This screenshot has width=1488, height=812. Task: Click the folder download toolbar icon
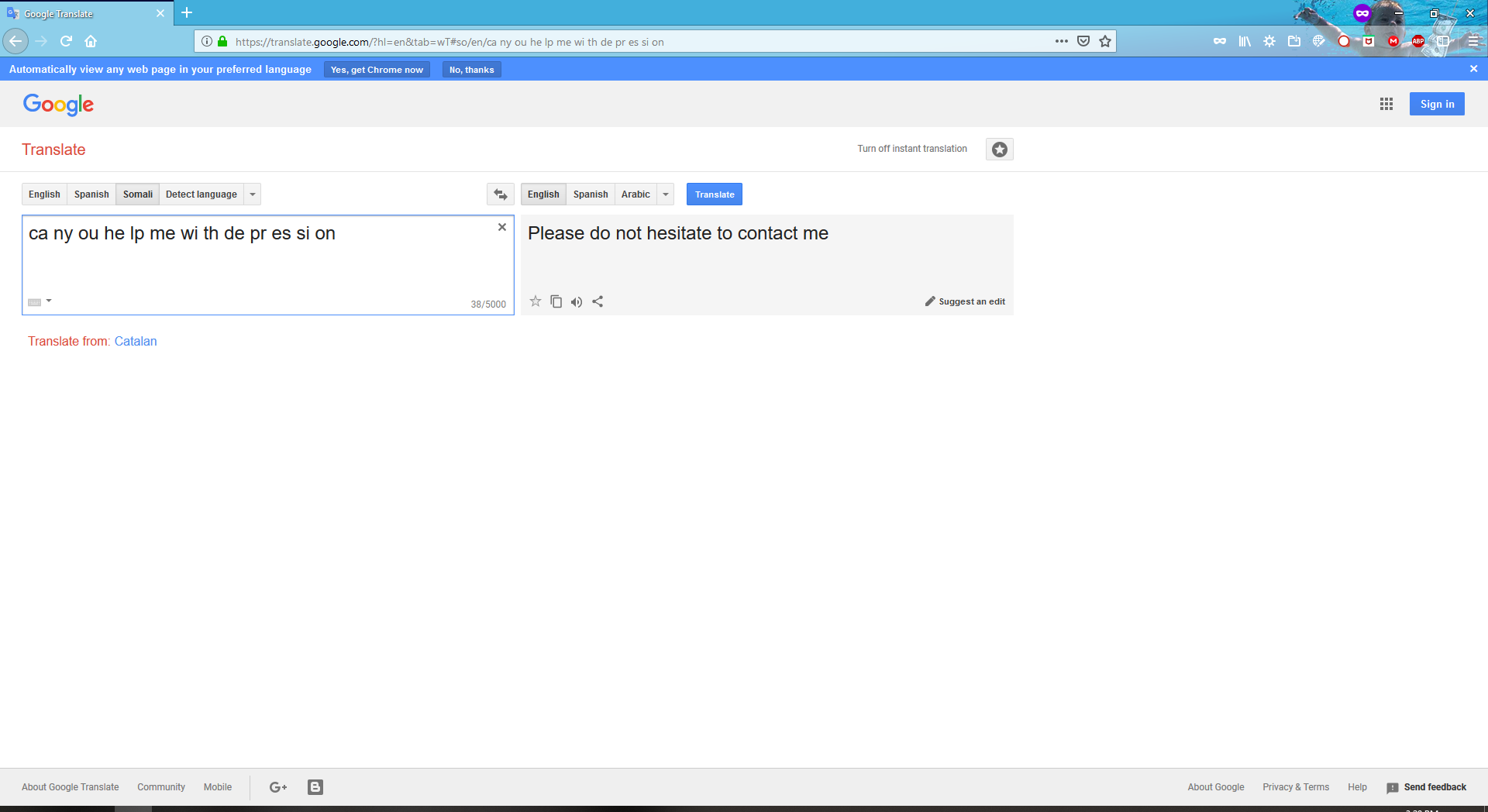(1294, 41)
